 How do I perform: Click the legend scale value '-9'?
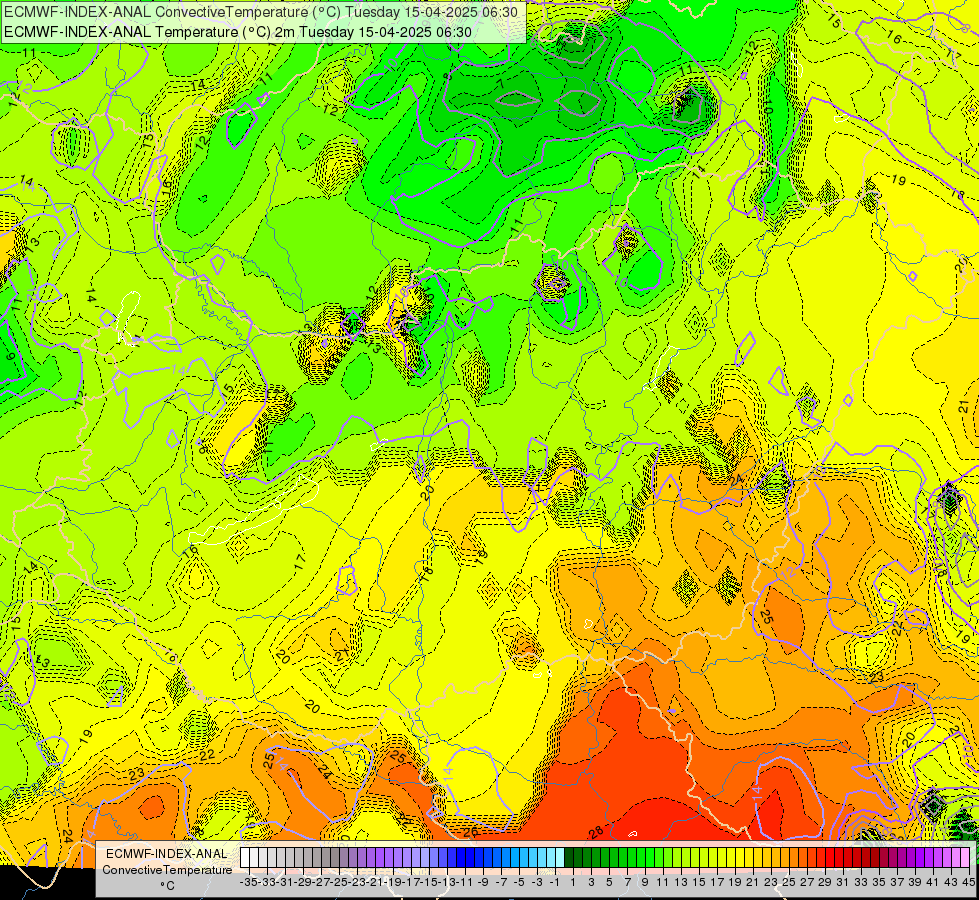pos(483,882)
